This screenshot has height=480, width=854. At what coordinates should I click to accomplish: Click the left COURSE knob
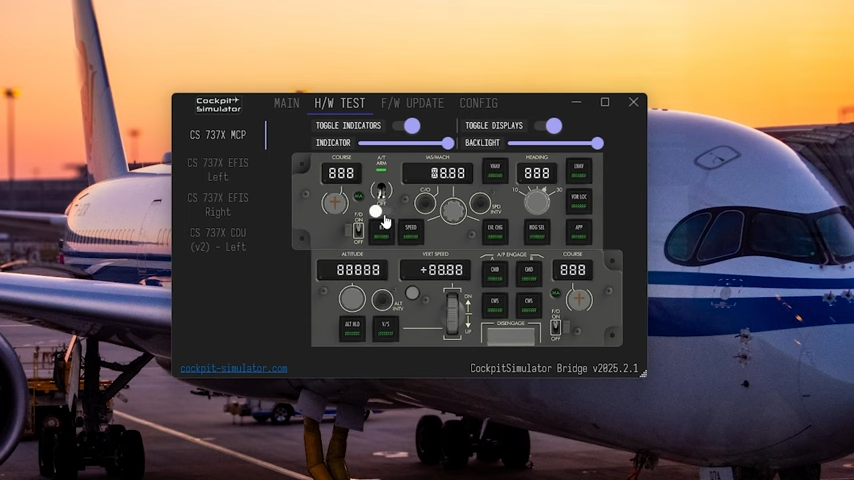[334, 203]
